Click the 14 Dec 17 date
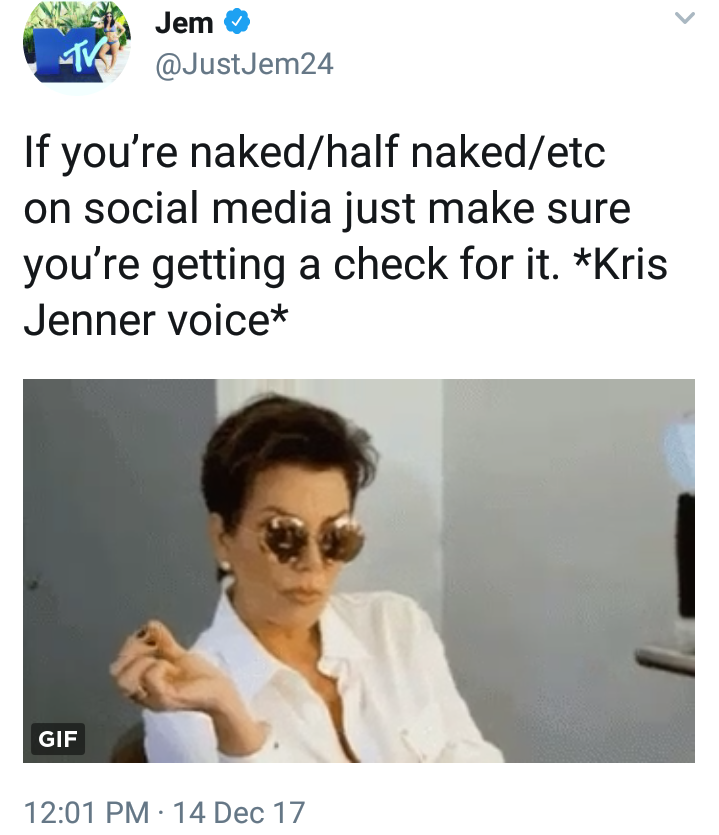The width and height of the screenshot is (719, 835). 239,813
